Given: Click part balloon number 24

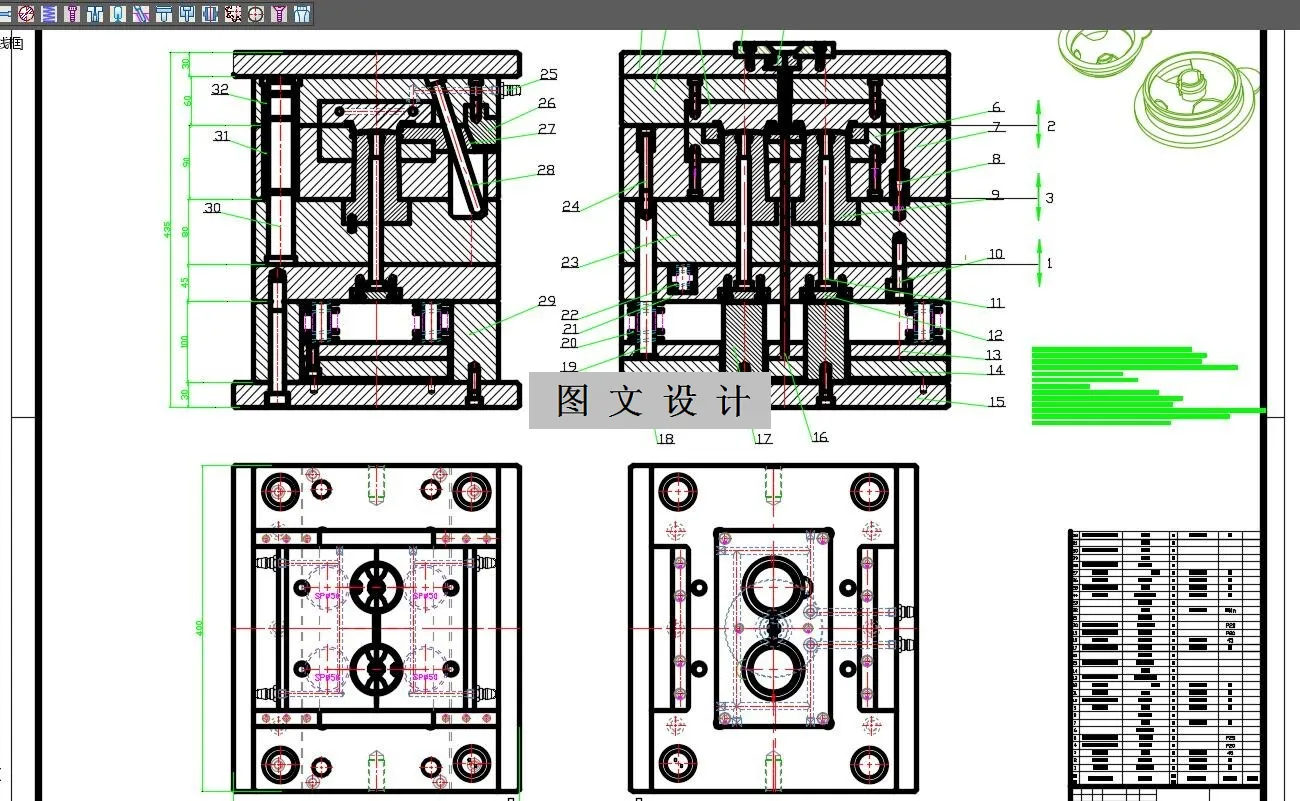Looking at the screenshot, I should click(570, 207).
